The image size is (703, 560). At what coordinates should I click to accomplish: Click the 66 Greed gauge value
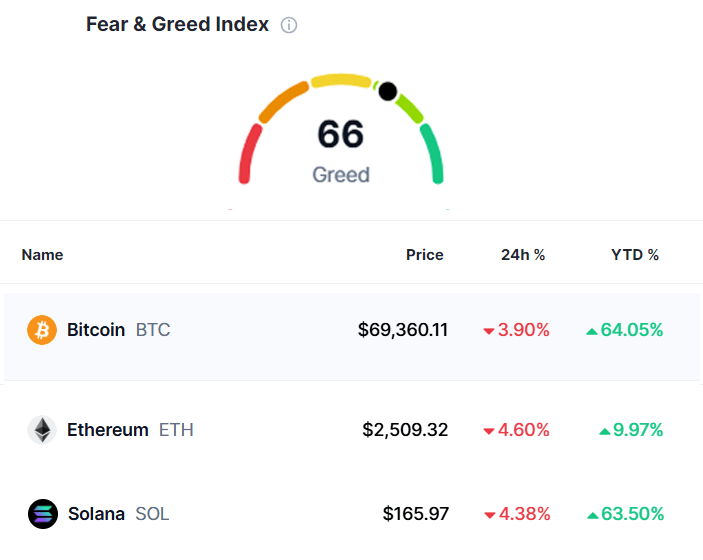pyautogui.click(x=341, y=135)
